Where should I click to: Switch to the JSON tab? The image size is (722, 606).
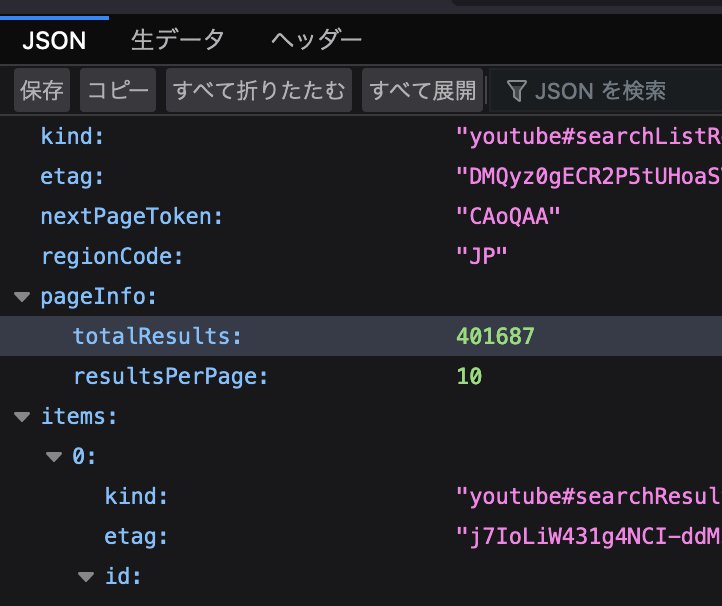click(54, 40)
